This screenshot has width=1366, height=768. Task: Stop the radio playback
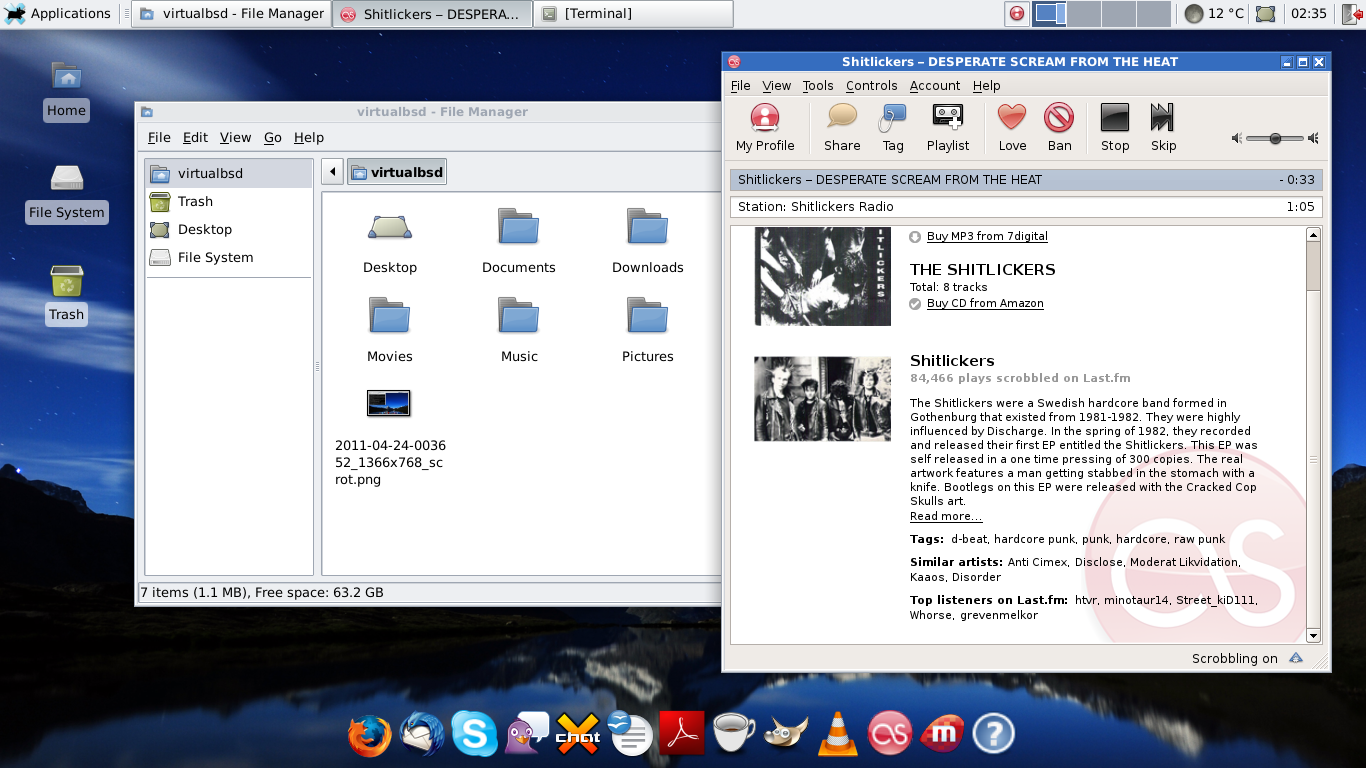1115,128
